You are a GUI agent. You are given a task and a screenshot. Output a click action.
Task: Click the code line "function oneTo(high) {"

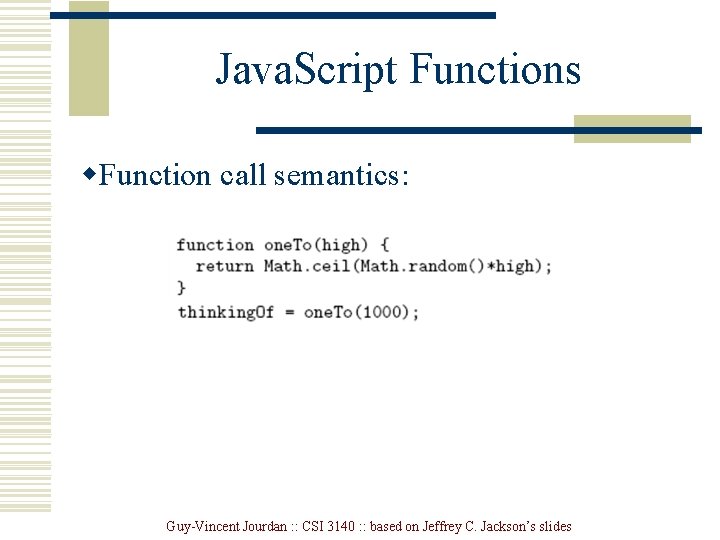(283, 245)
